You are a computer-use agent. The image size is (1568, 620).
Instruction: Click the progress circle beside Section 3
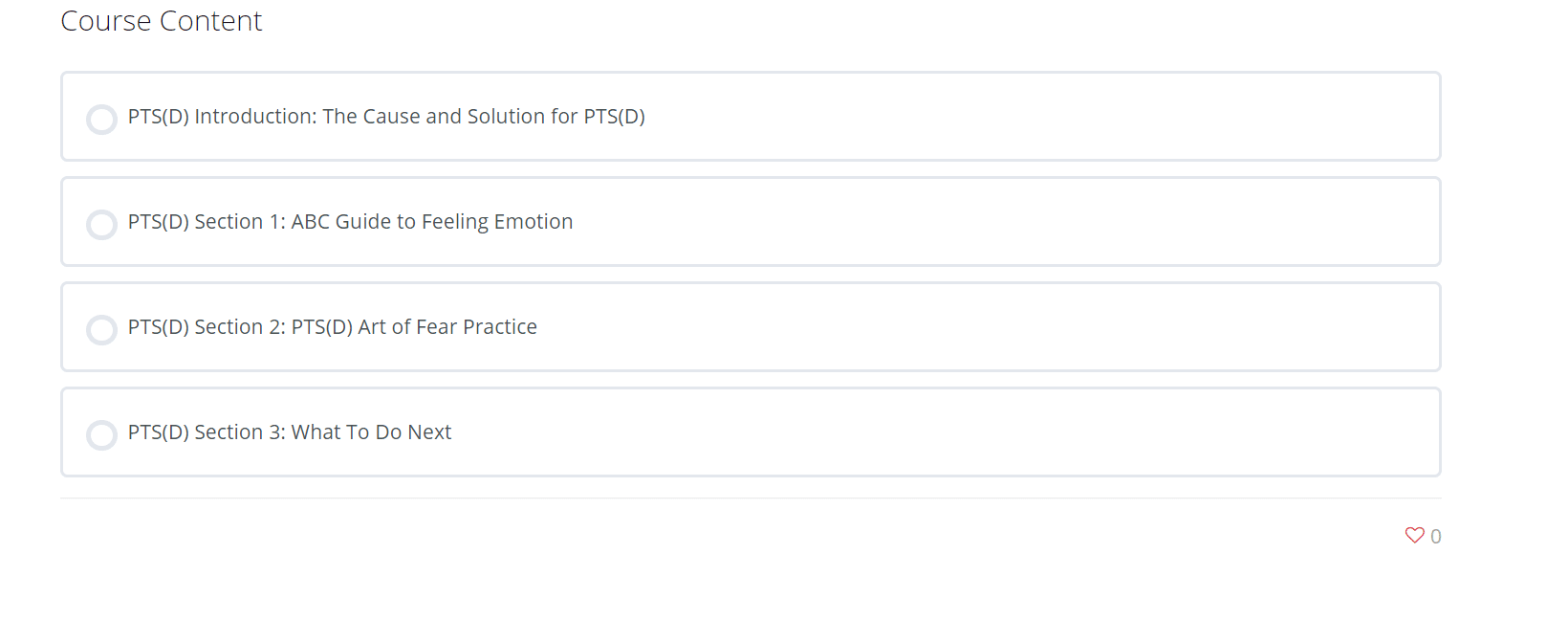point(101,435)
